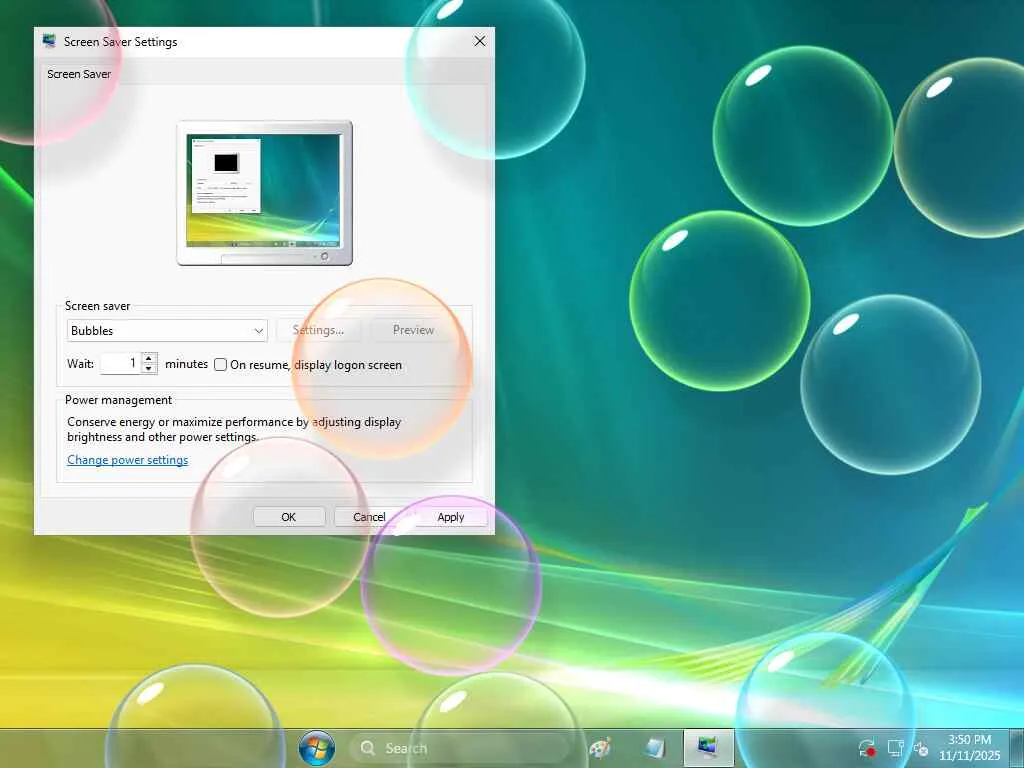The image size is (1024, 768).
Task: Click the taskbar Search box
Action: point(460,748)
